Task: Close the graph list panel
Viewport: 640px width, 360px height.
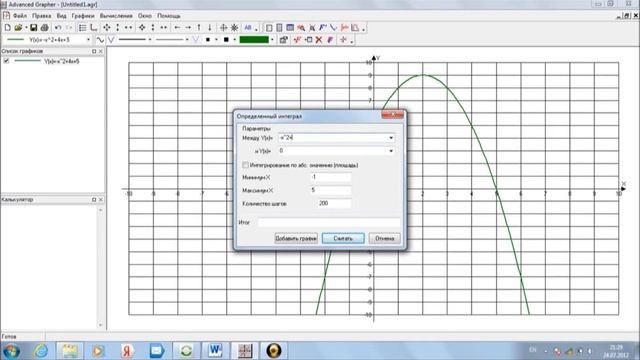Action: 101,51
